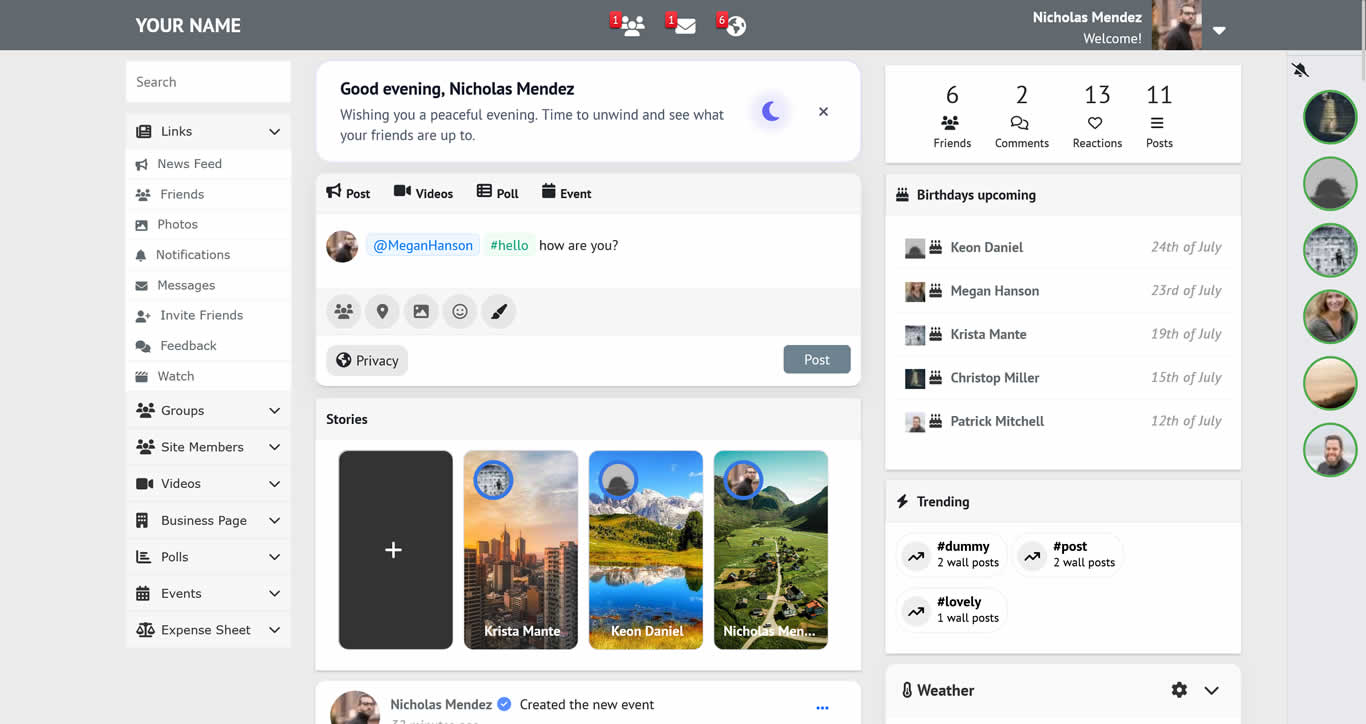Switch to the Videos composer tab
This screenshot has width=1366, height=724.
point(423,193)
